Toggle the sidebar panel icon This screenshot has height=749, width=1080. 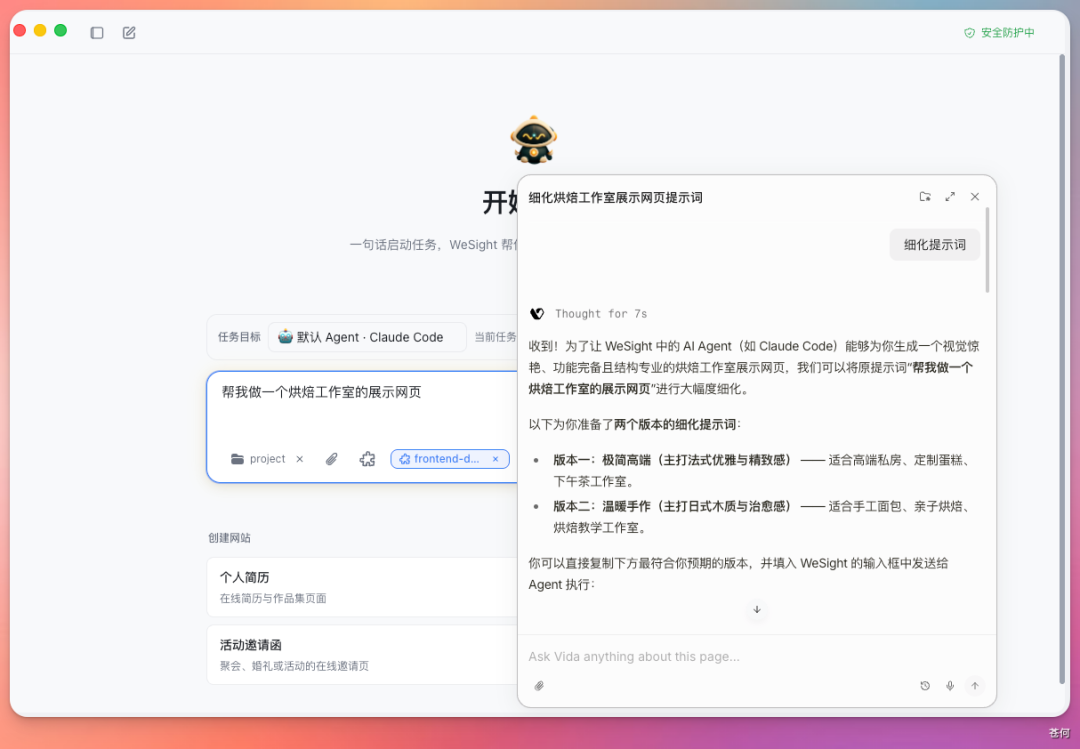pyautogui.click(x=96, y=32)
